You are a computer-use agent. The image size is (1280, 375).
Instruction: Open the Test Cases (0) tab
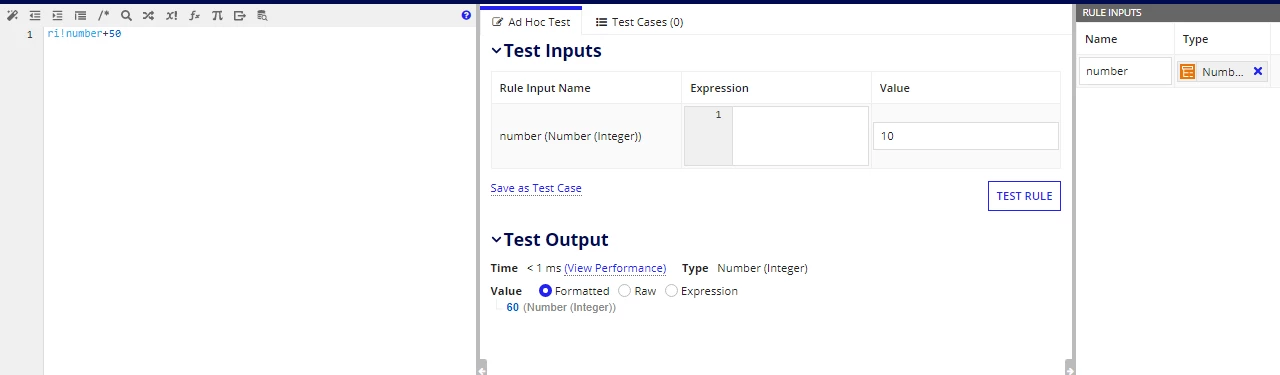click(639, 22)
